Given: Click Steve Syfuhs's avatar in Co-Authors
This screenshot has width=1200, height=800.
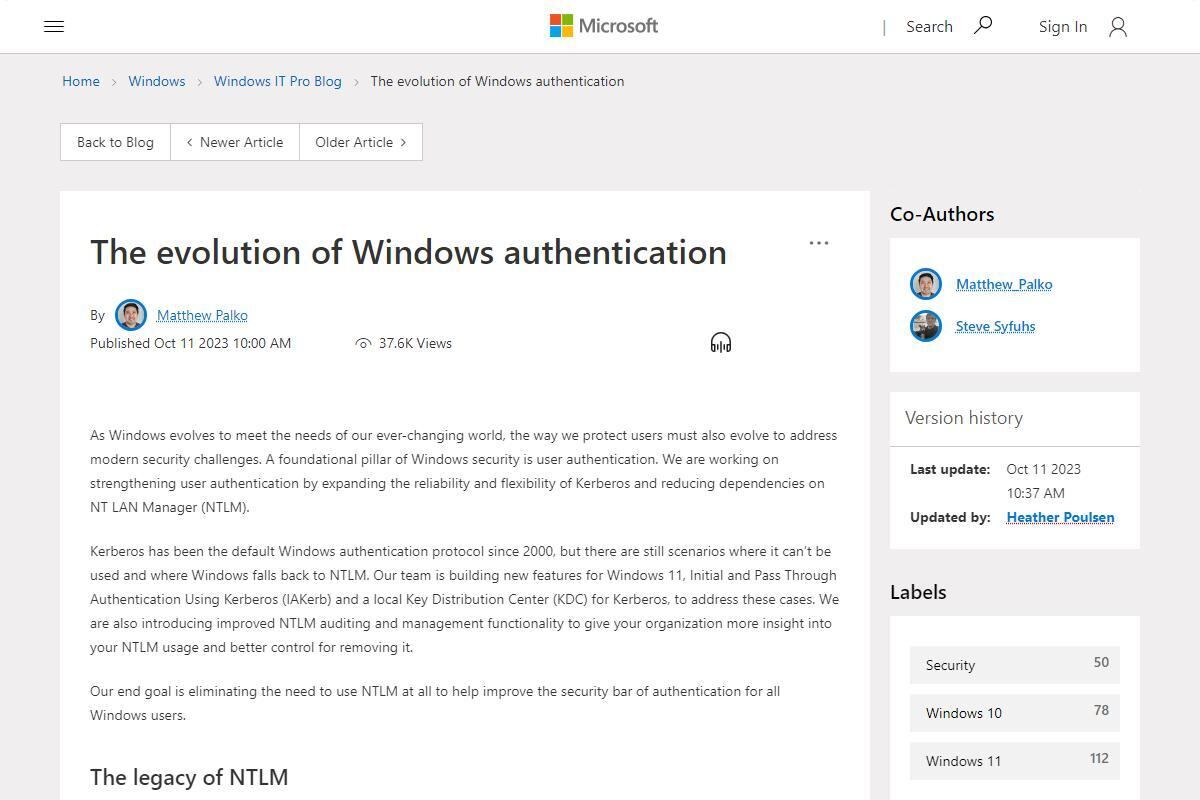Looking at the screenshot, I should (x=926, y=326).
